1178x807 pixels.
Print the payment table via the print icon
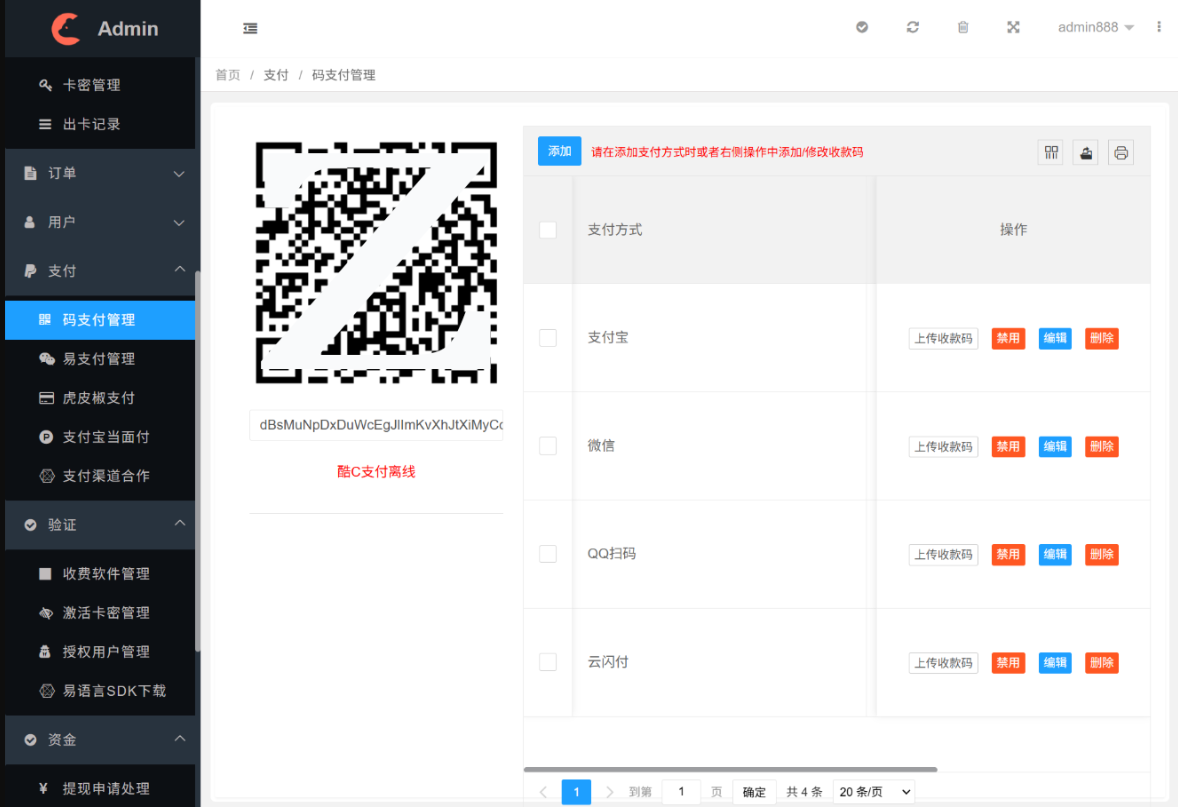(x=1120, y=152)
